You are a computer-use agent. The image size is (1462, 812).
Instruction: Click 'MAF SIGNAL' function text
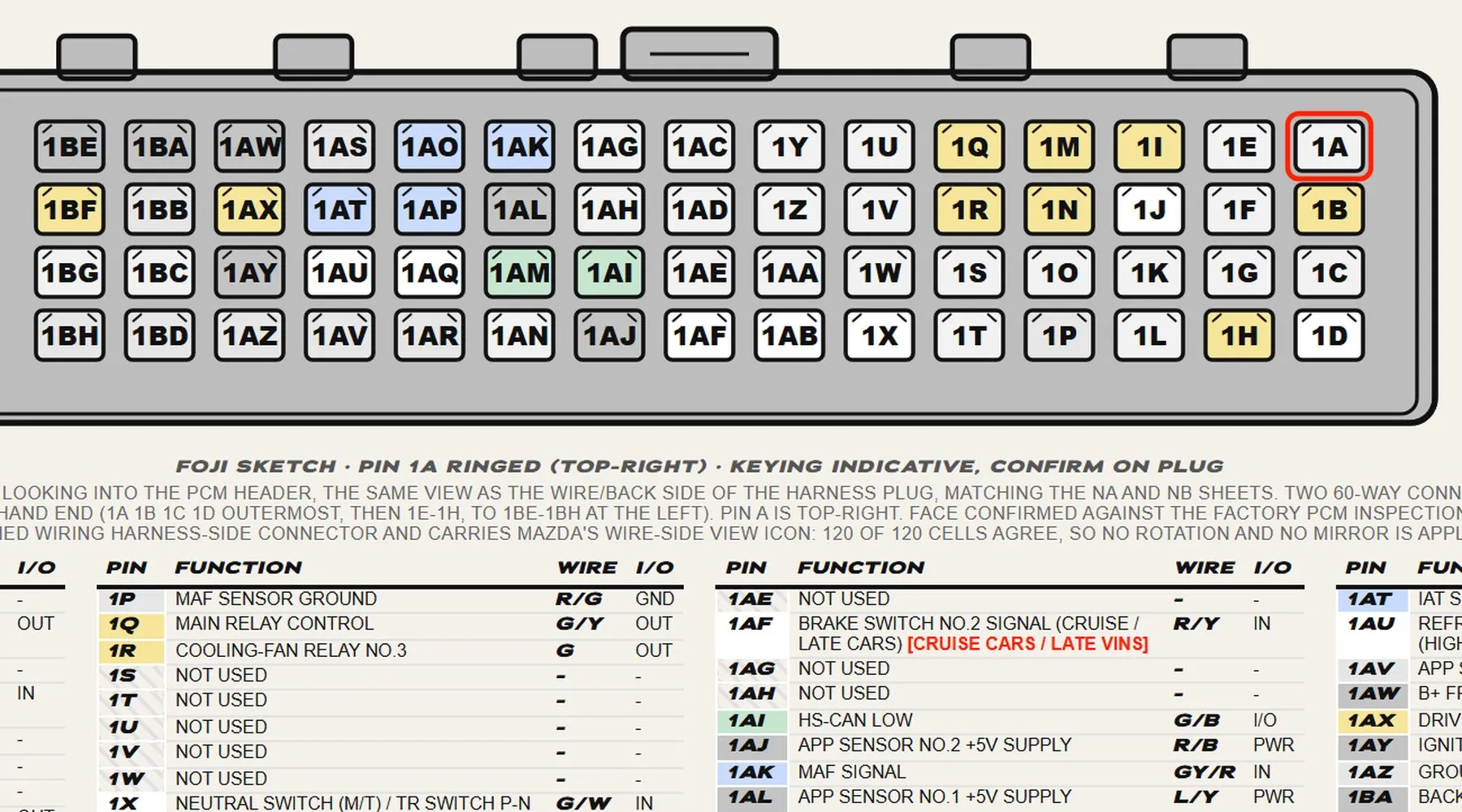coord(852,771)
